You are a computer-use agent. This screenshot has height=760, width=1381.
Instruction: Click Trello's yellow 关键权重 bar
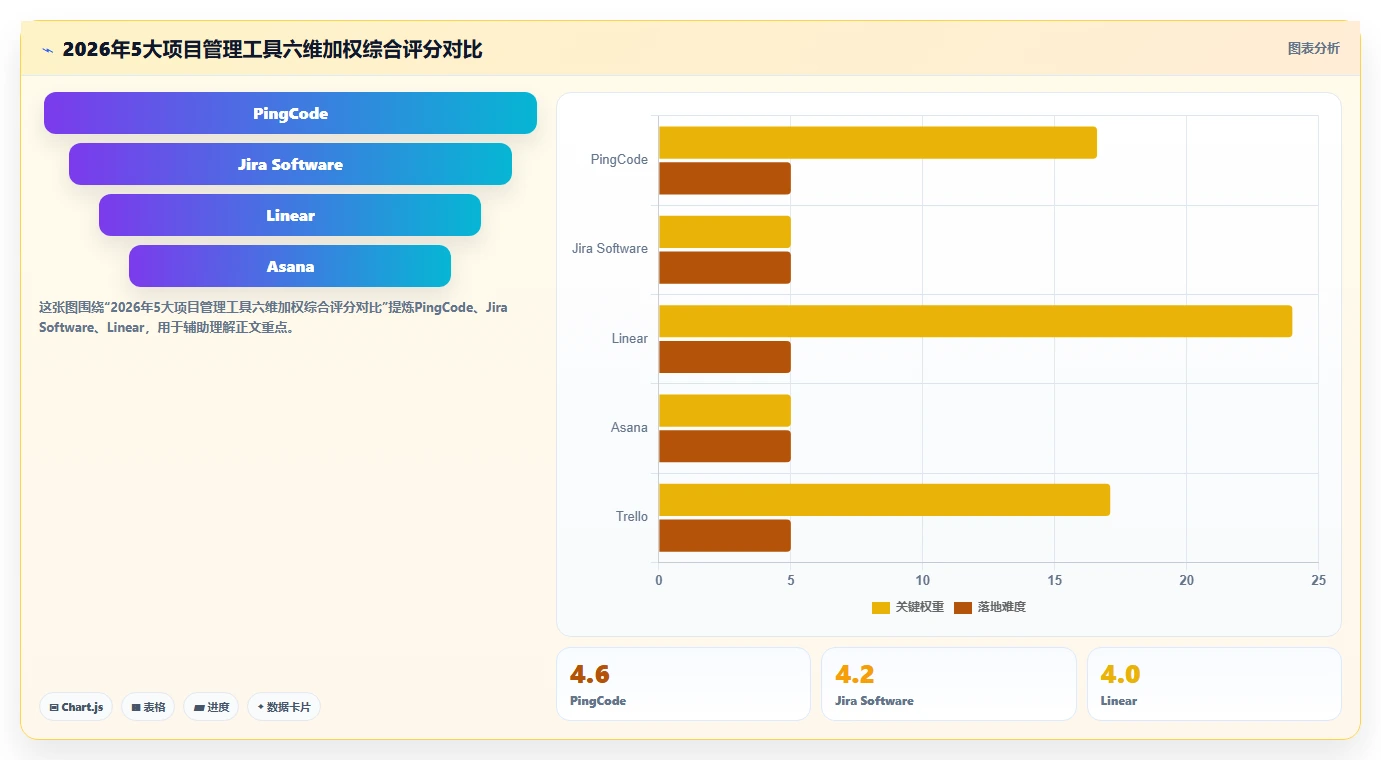[884, 500]
